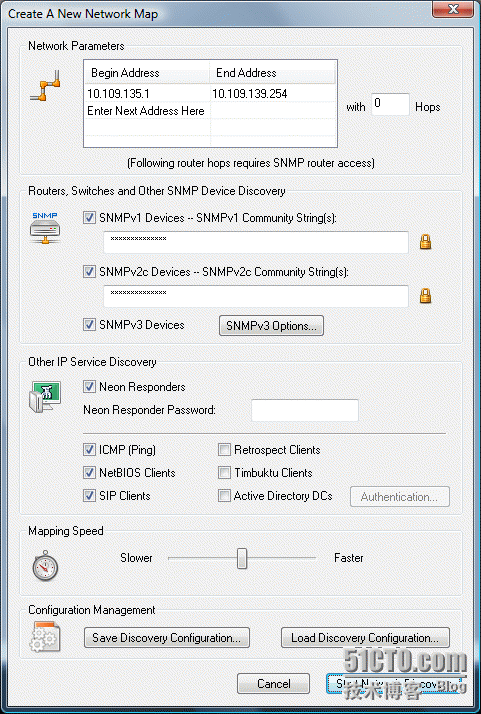The width and height of the screenshot is (481, 714).
Task: Click the Enter Next Address Here cell
Action: point(147,111)
